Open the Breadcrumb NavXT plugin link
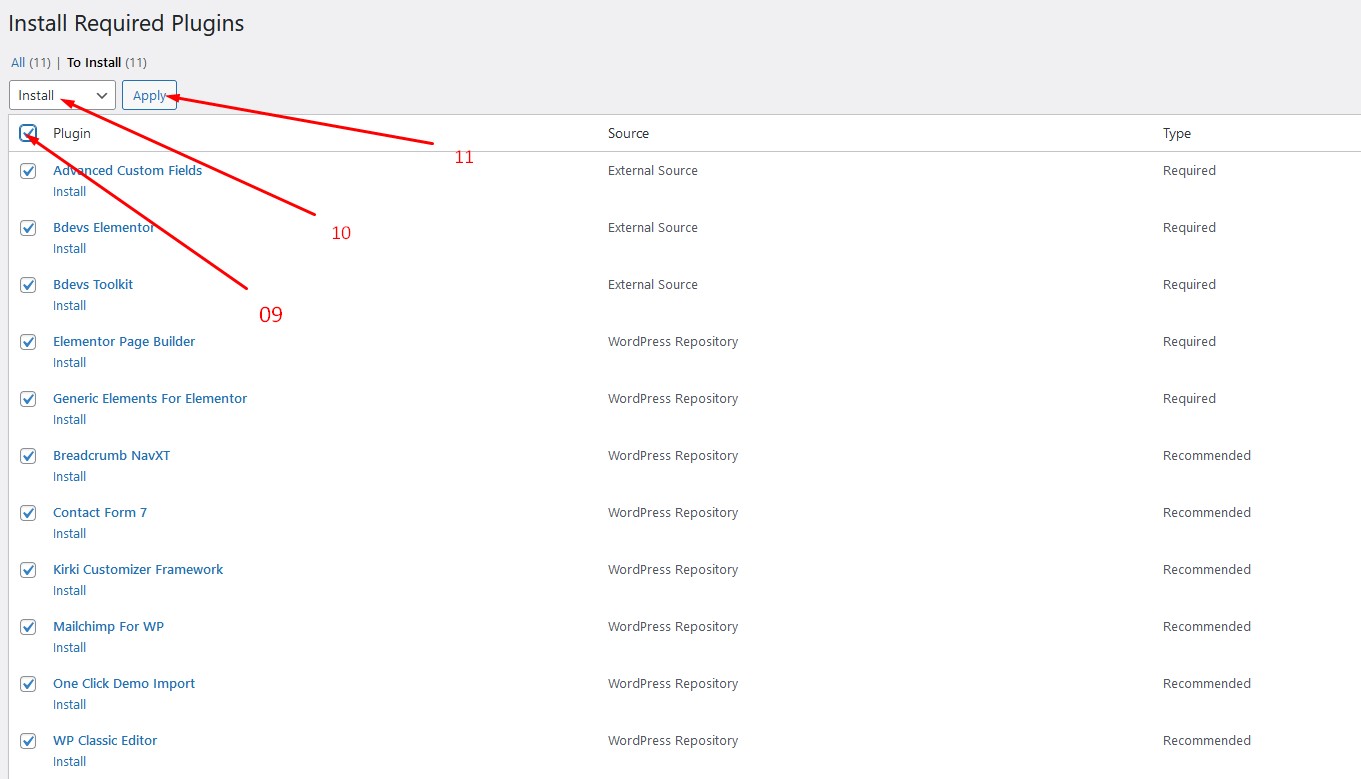The width and height of the screenshot is (1361, 779). click(x=112, y=455)
